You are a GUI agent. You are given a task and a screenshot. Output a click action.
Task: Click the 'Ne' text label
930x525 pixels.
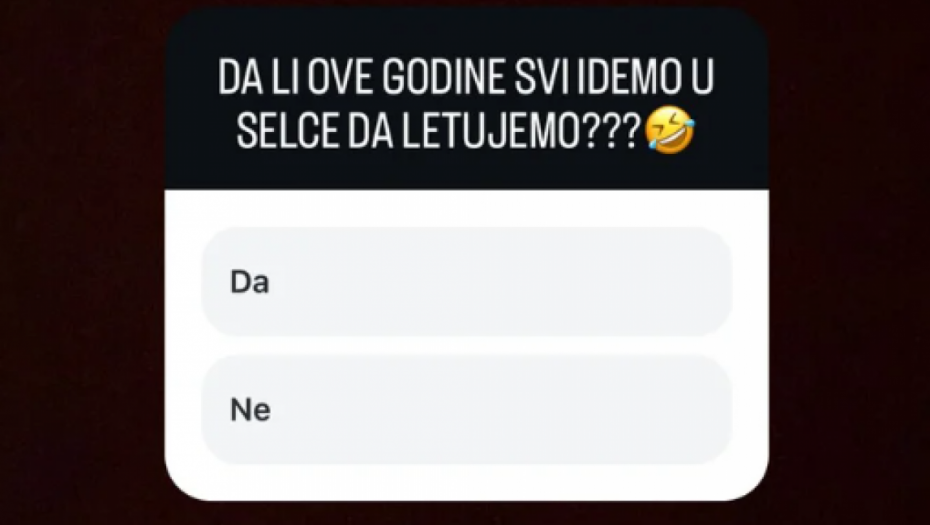[250, 410]
